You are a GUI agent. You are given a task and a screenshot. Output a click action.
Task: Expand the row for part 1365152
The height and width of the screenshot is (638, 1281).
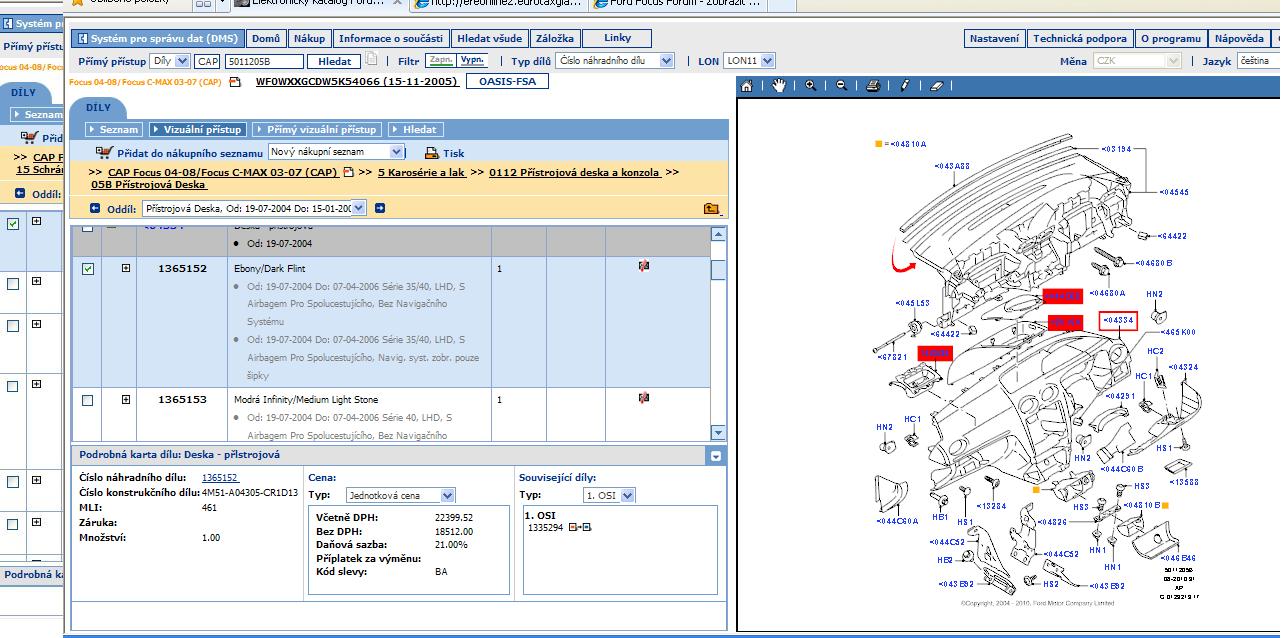click(126, 269)
